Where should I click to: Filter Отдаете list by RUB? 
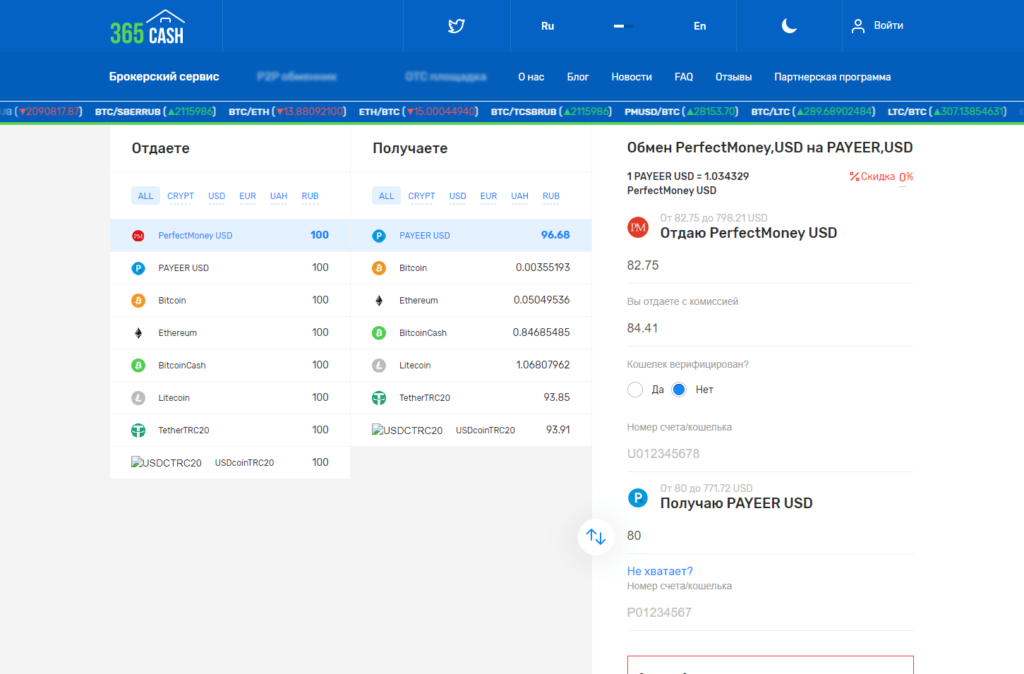pyautogui.click(x=310, y=196)
